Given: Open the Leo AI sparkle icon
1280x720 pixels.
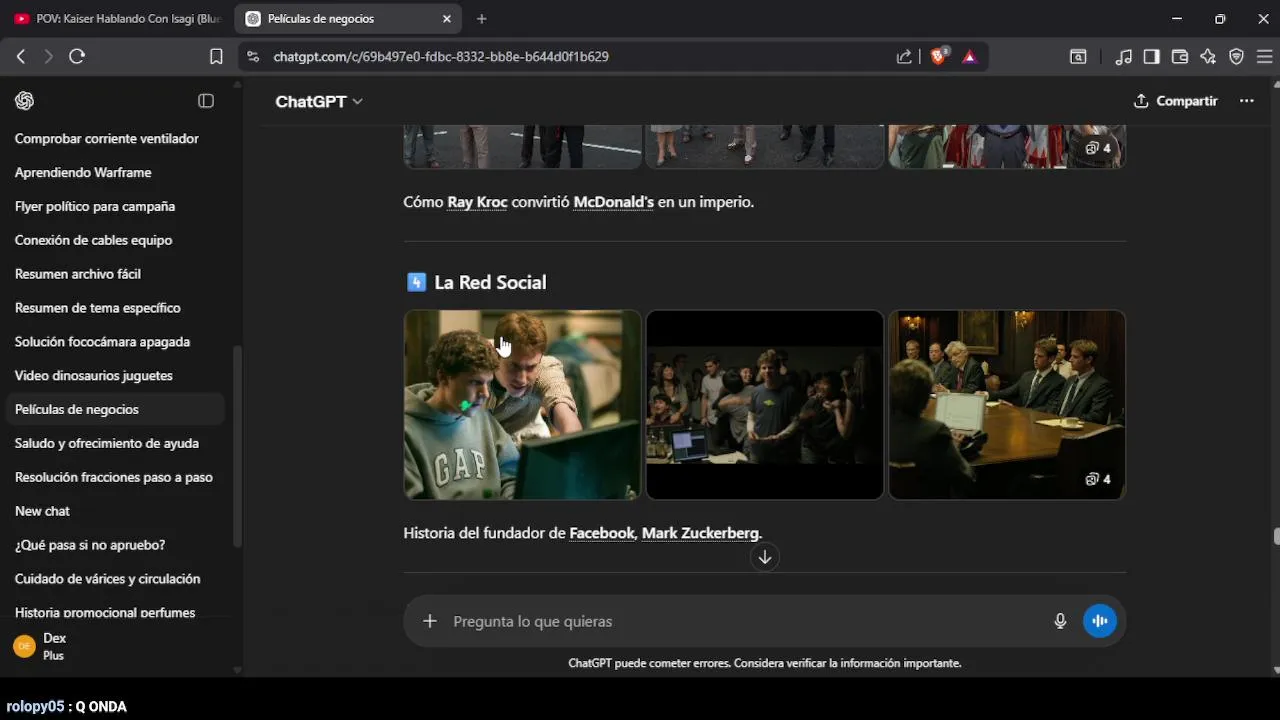Looking at the screenshot, I should 1208,57.
